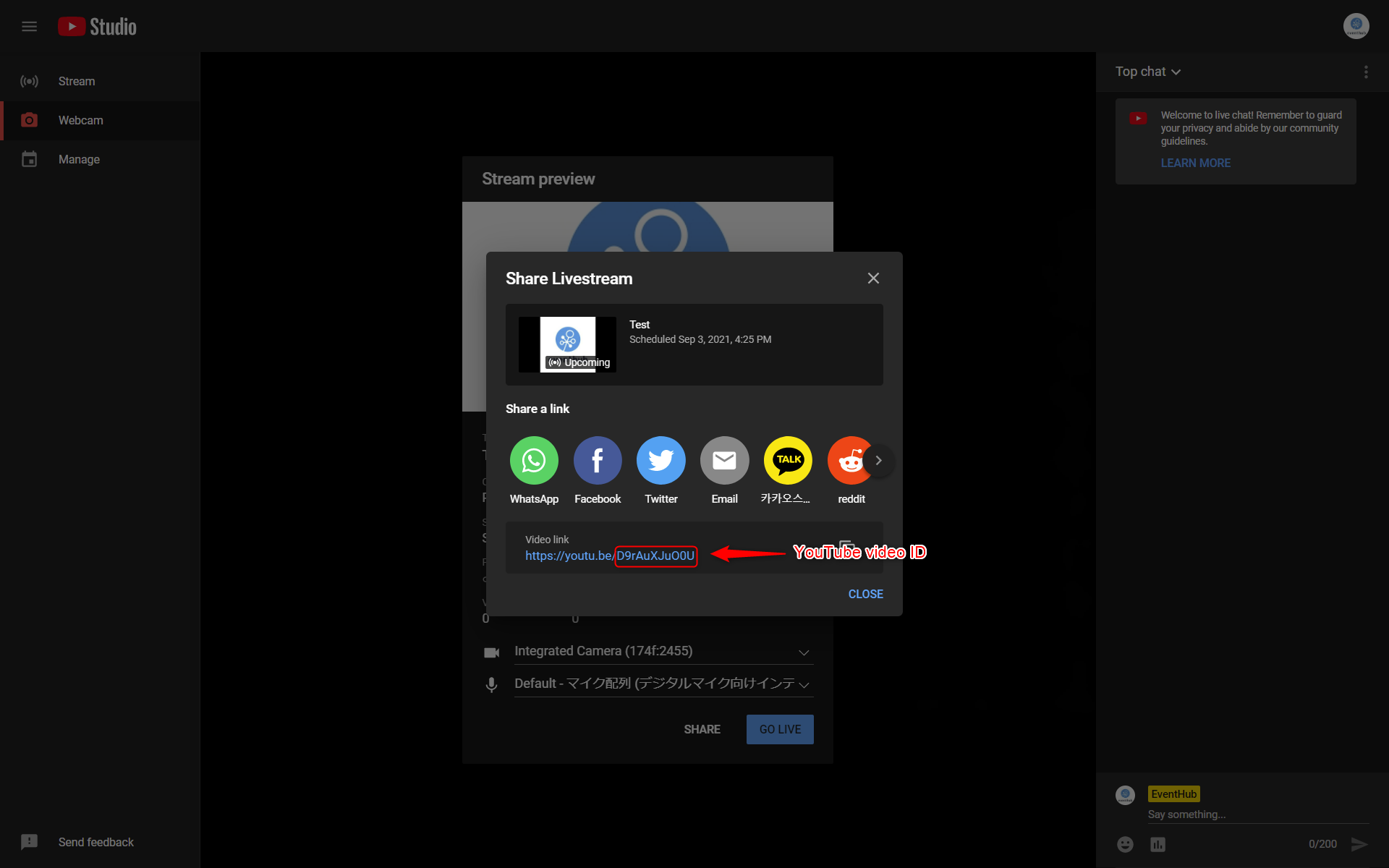Click the Manage calendar icon

click(29, 159)
